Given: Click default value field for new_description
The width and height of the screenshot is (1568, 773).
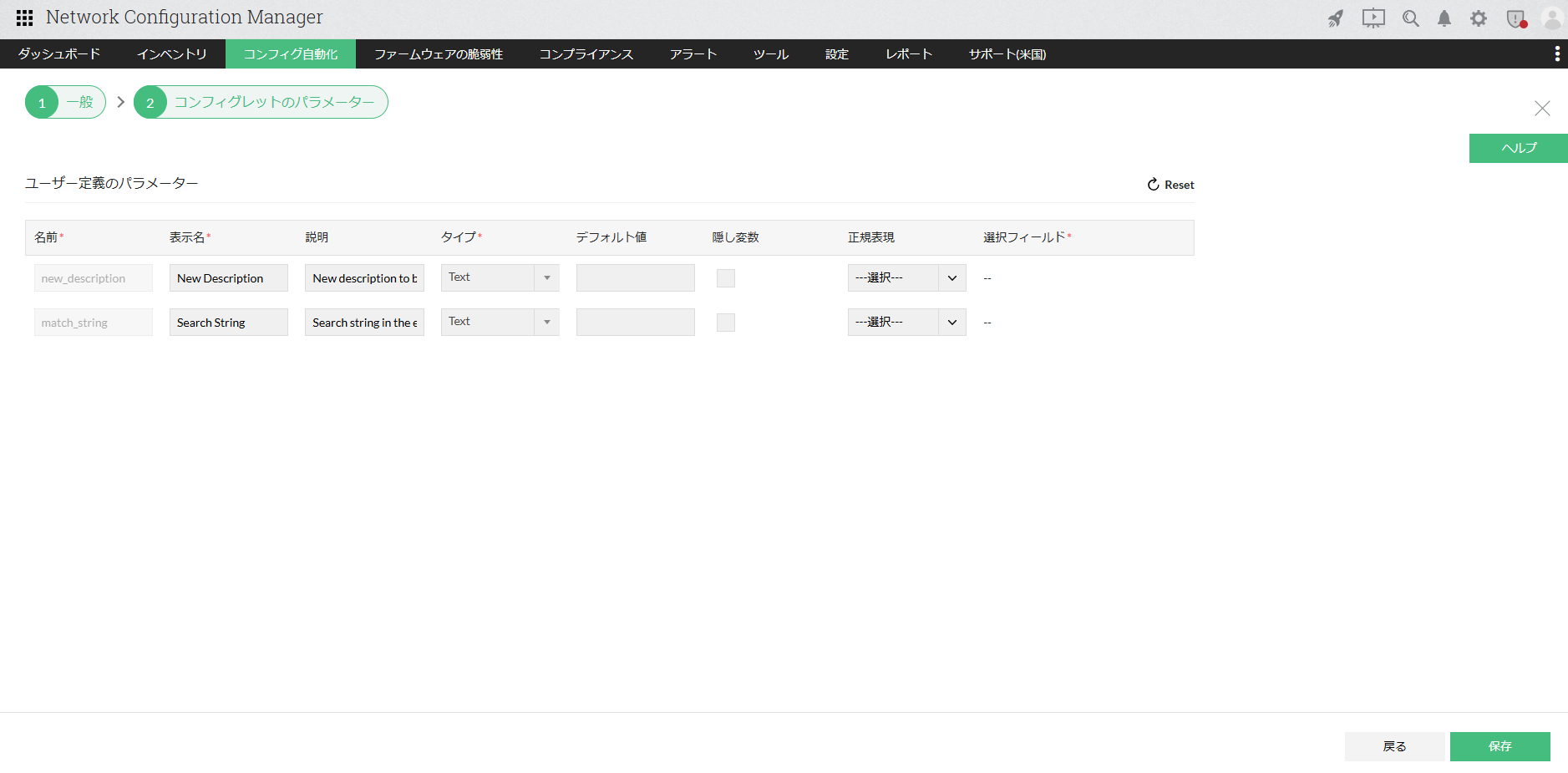Looking at the screenshot, I should 636,278.
